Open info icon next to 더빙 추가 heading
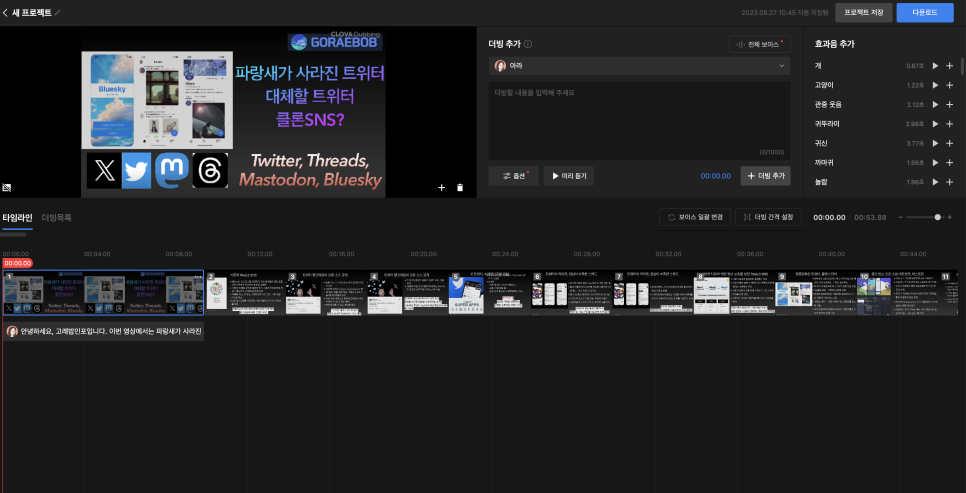This screenshot has height=493, width=966. coord(528,44)
